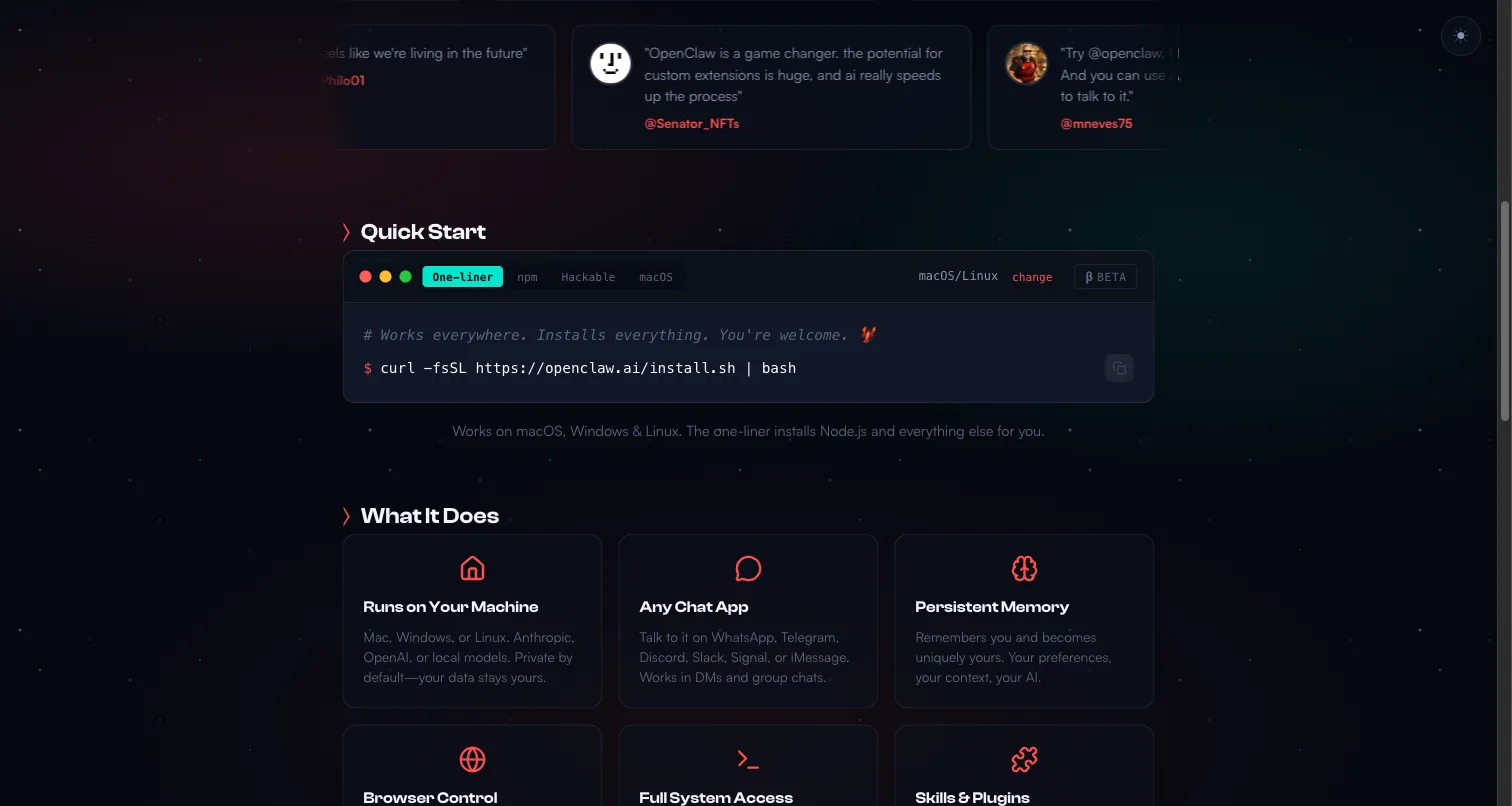The image size is (1512, 806).
Task: Click the brain icon above Persistent Memory
Action: coord(1024,567)
